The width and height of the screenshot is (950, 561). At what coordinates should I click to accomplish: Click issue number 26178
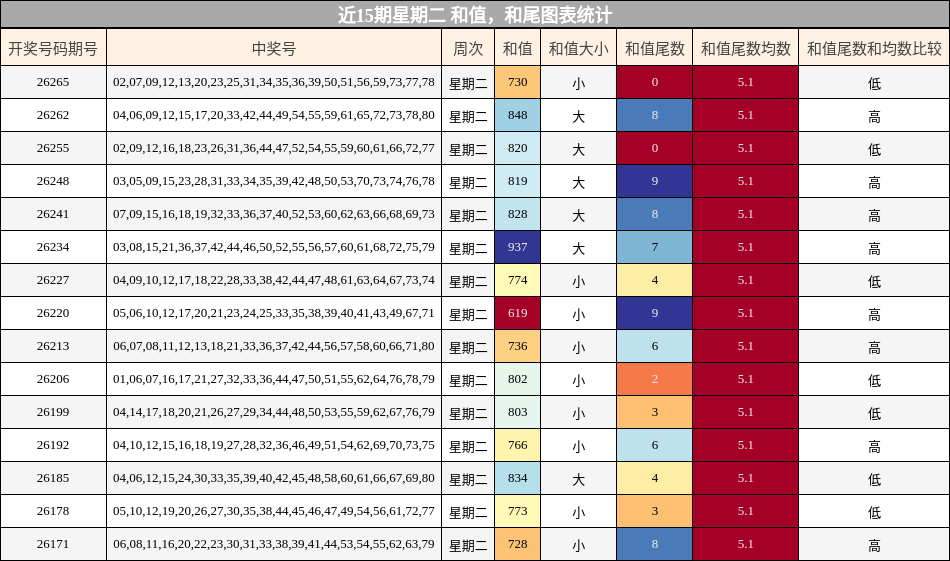pyautogui.click(x=53, y=511)
